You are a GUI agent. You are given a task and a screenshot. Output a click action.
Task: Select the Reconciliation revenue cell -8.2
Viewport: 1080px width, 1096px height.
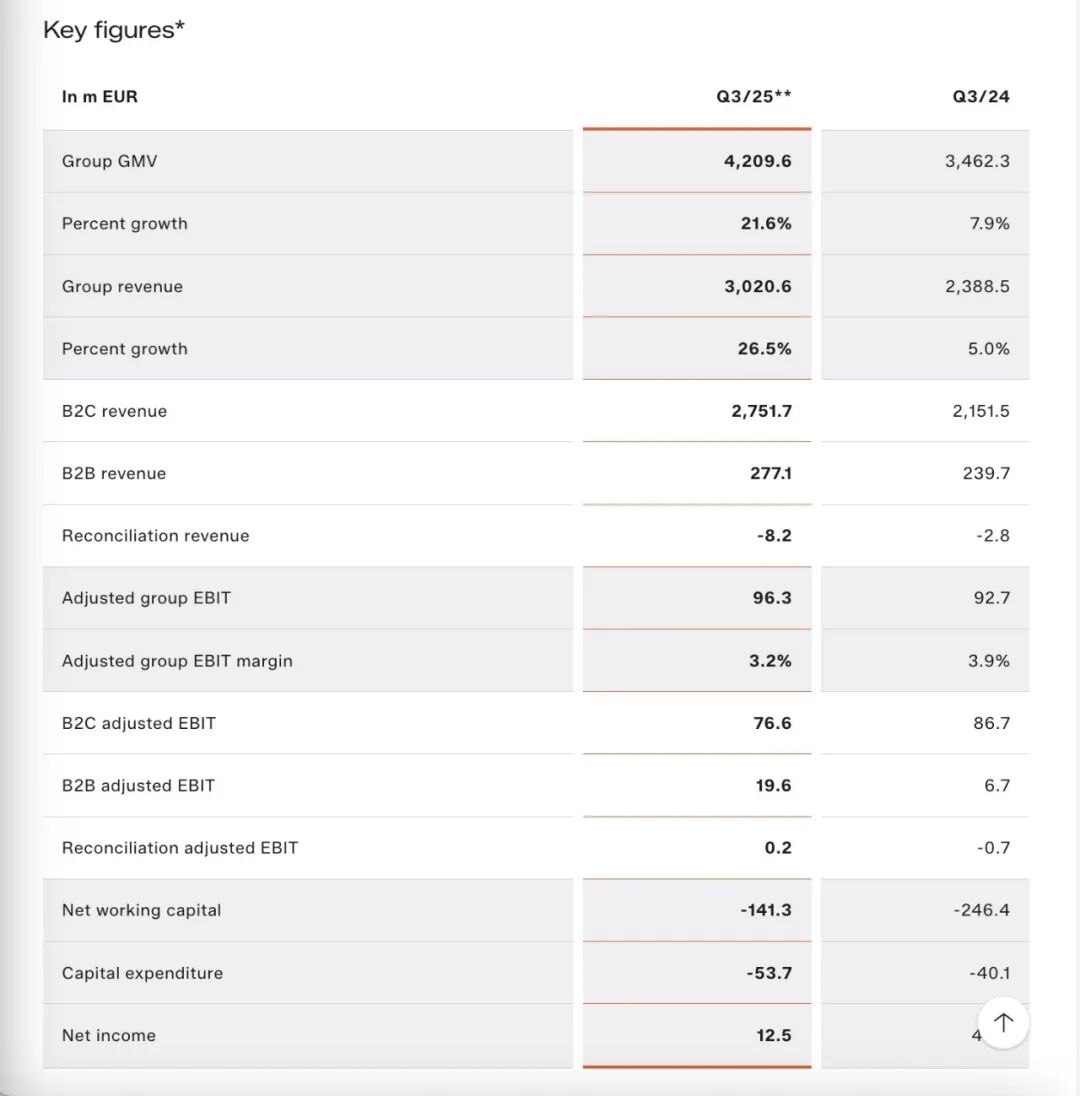[x=774, y=535]
